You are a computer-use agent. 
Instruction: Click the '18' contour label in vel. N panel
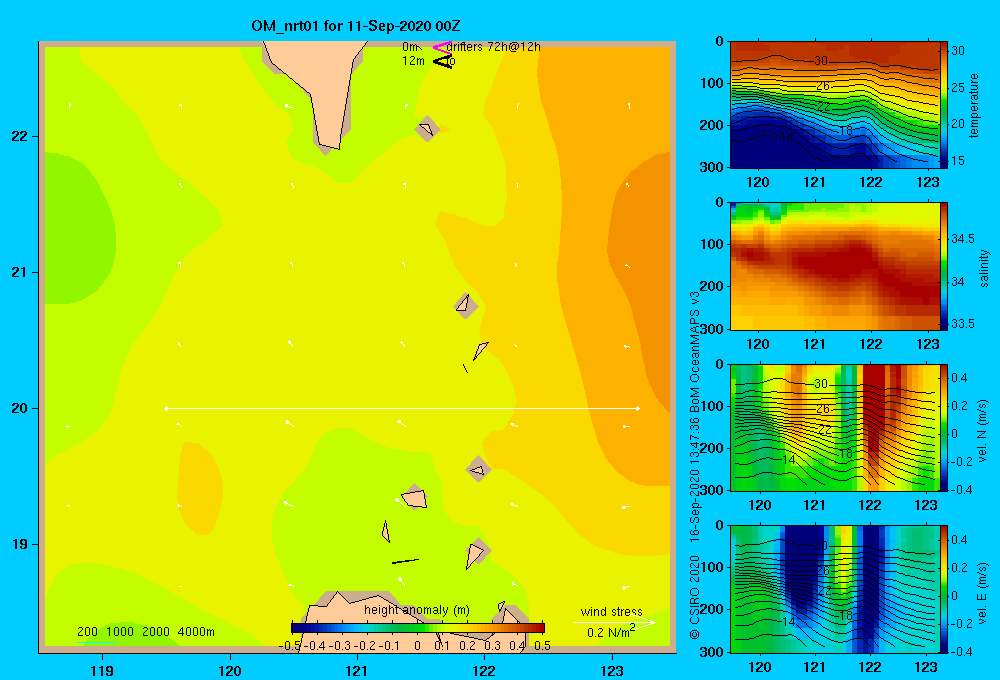click(846, 454)
